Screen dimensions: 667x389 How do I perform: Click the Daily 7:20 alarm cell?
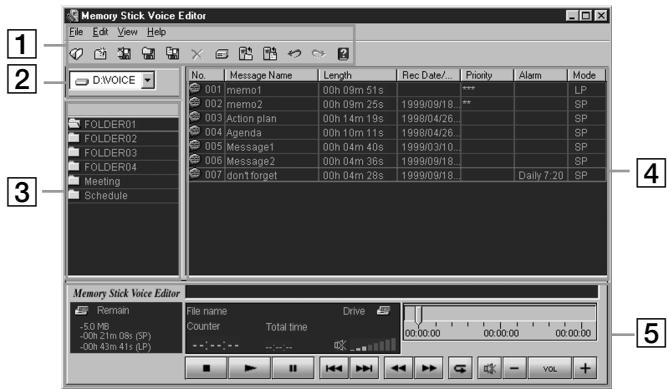click(541, 175)
